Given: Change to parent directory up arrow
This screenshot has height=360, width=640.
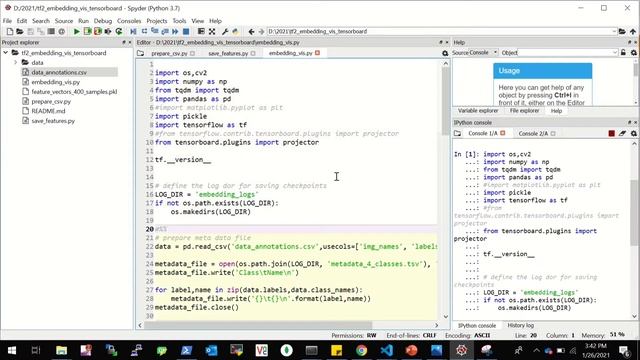Looking at the screenshot, I should [x=633, y=31].
